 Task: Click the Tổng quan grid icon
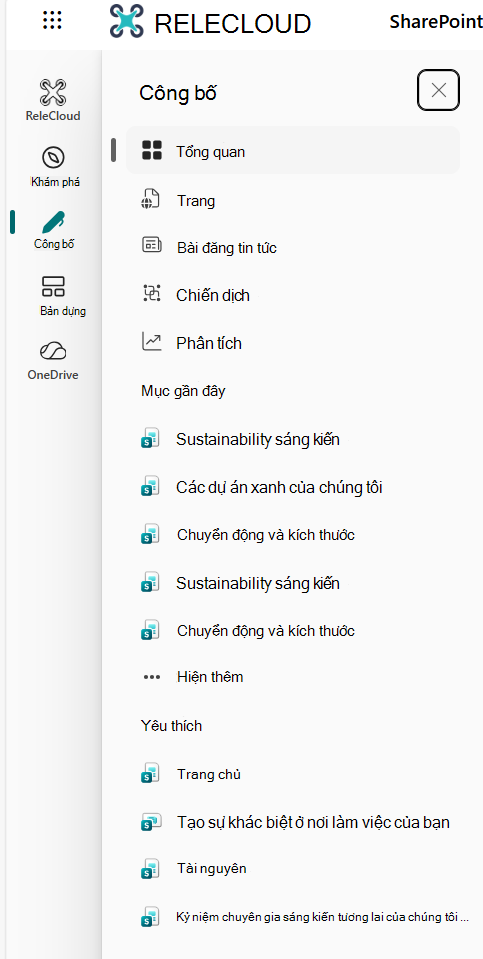pyautogui.click(x=151, y=150)
